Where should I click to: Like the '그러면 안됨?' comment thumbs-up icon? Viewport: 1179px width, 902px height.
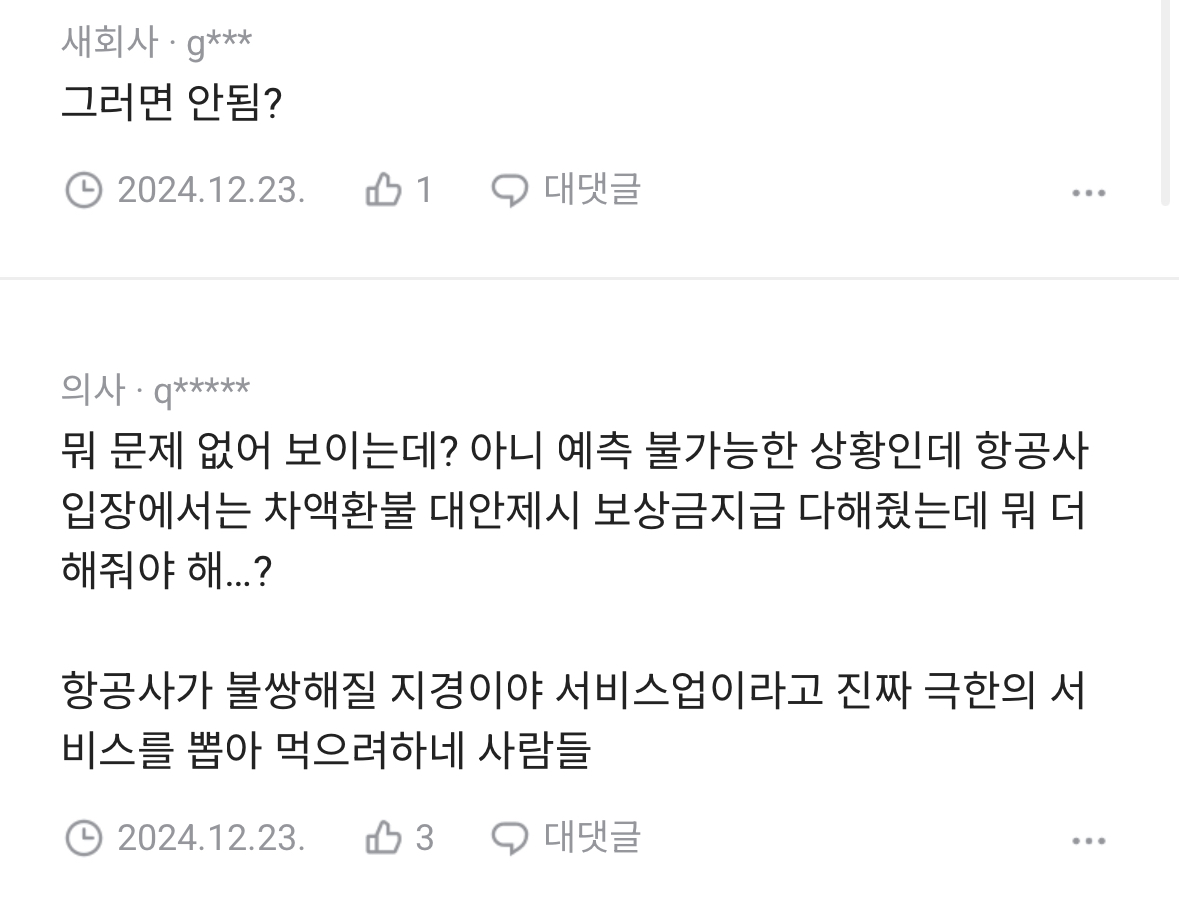[383, 189]
